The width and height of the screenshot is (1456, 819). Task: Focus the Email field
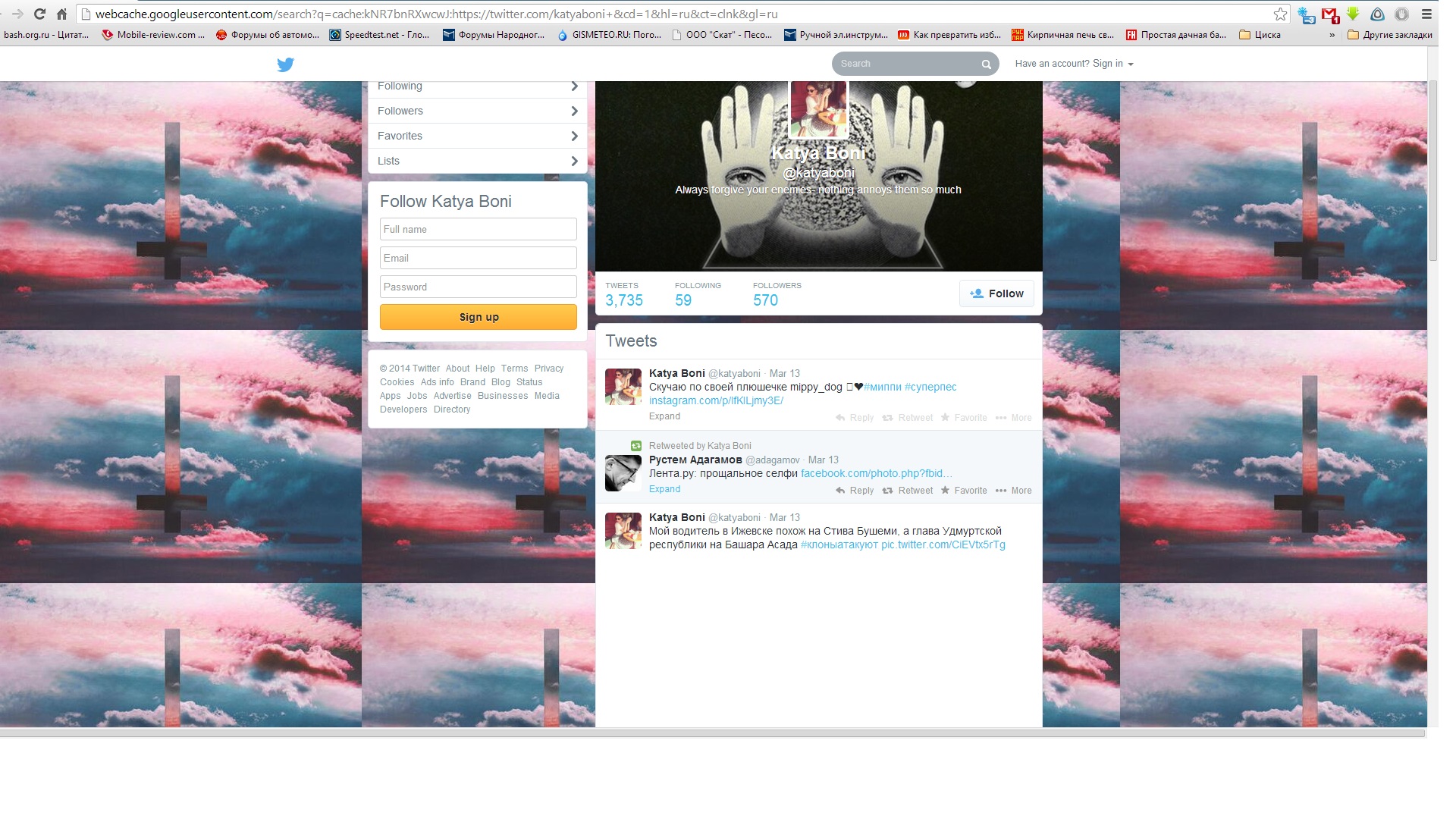click(479, 258)
